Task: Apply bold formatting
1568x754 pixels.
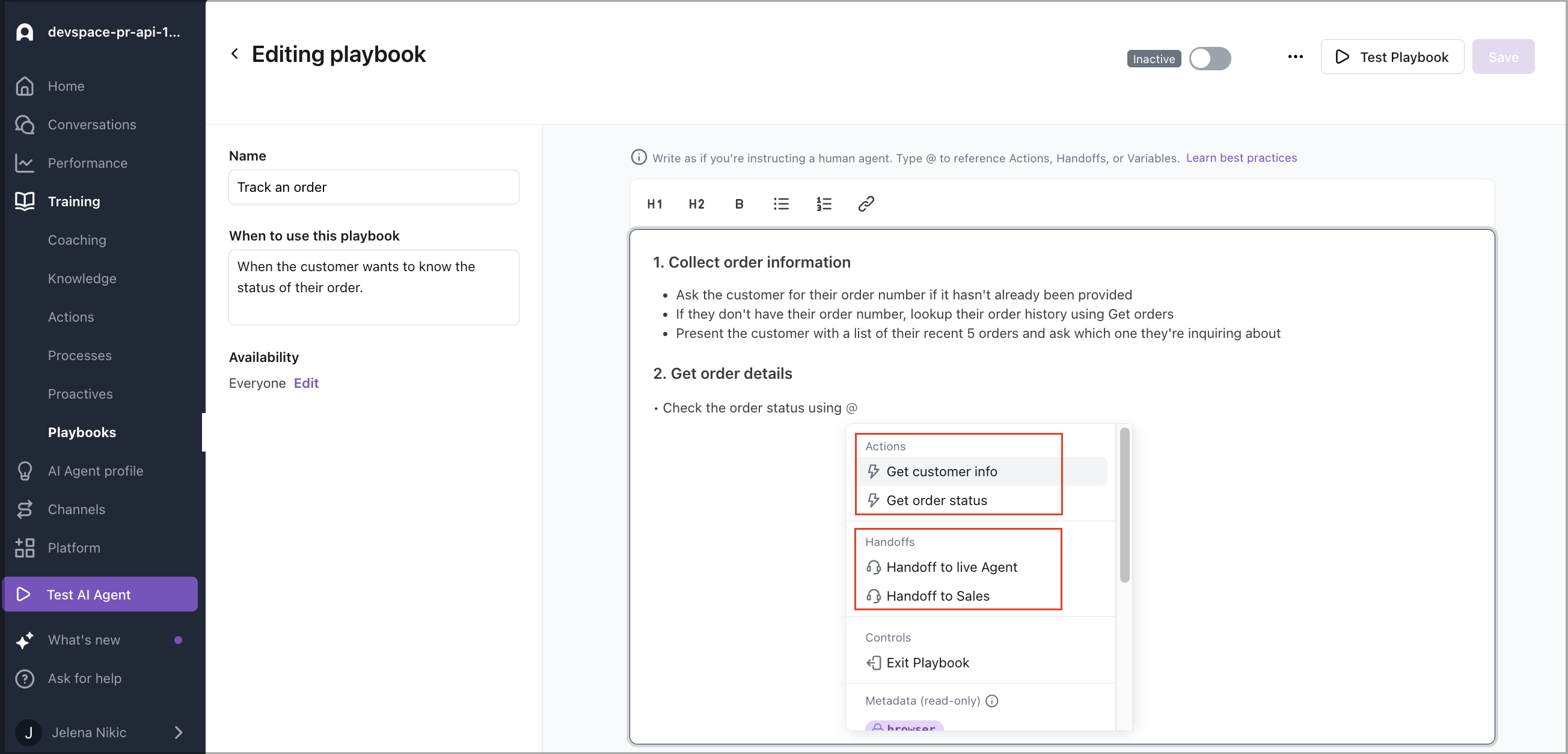Action: pos(738,204)
